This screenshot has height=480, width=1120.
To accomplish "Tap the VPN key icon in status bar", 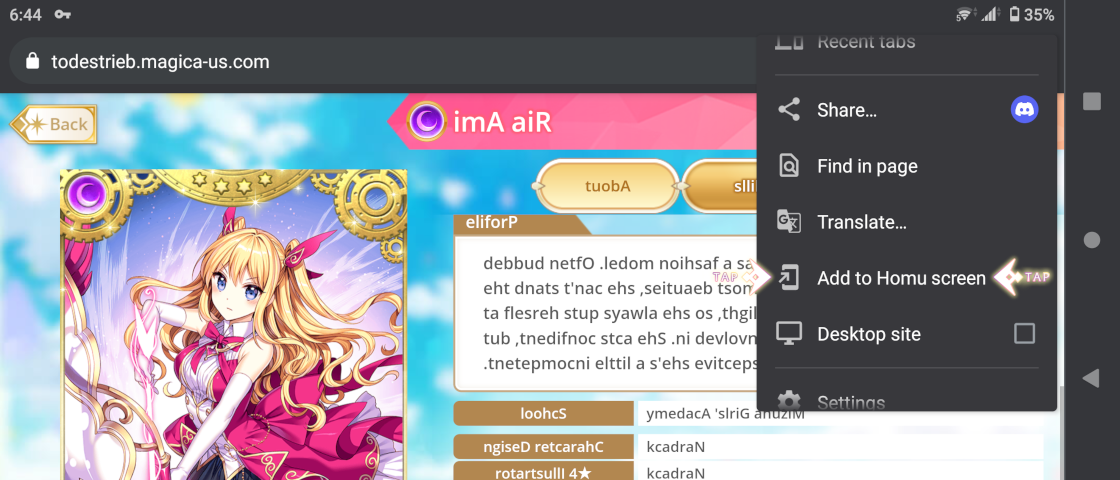I will 62,14.
